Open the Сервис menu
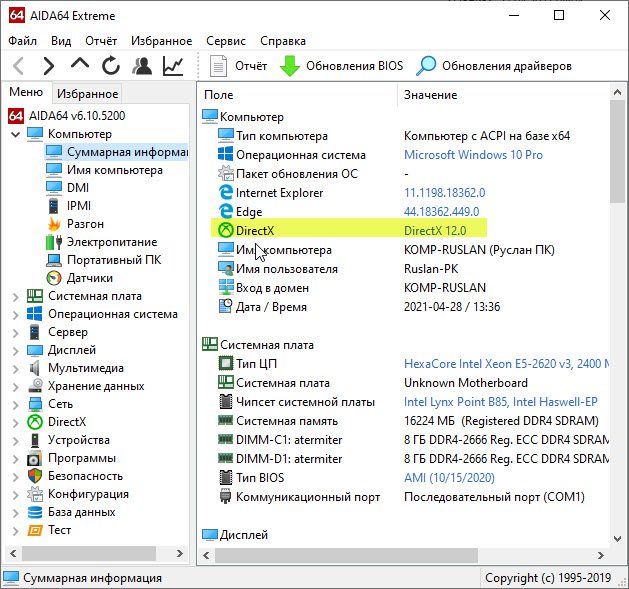Screen dimensions: 629x589 (226, 41)
